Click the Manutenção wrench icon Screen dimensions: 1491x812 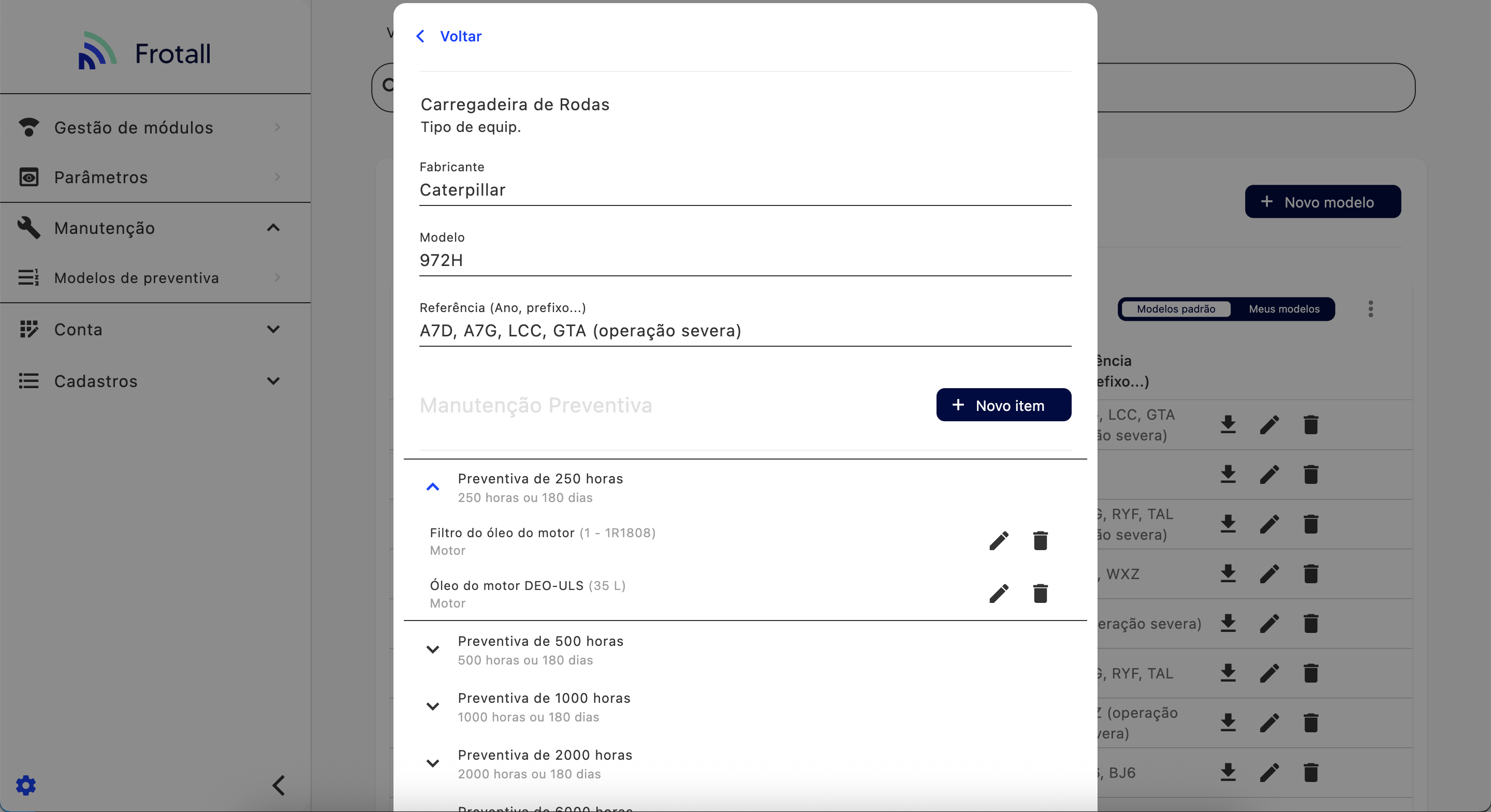point(28,227)
